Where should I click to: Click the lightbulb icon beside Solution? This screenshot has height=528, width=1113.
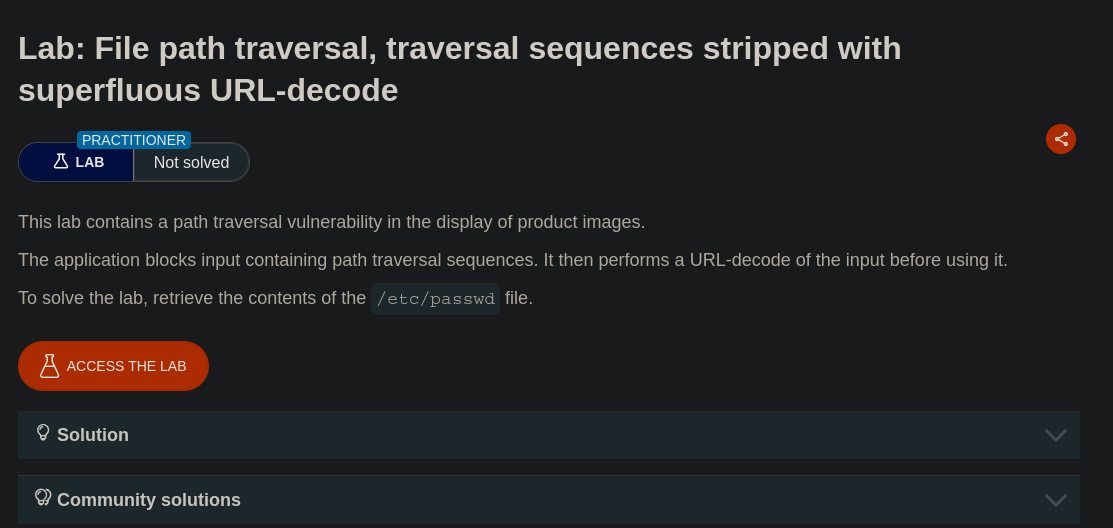(43, 433)
